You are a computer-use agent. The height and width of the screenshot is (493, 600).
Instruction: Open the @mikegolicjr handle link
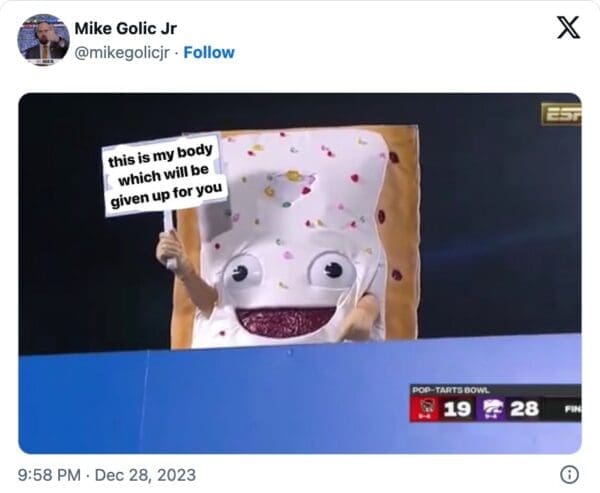pos(122,53)
